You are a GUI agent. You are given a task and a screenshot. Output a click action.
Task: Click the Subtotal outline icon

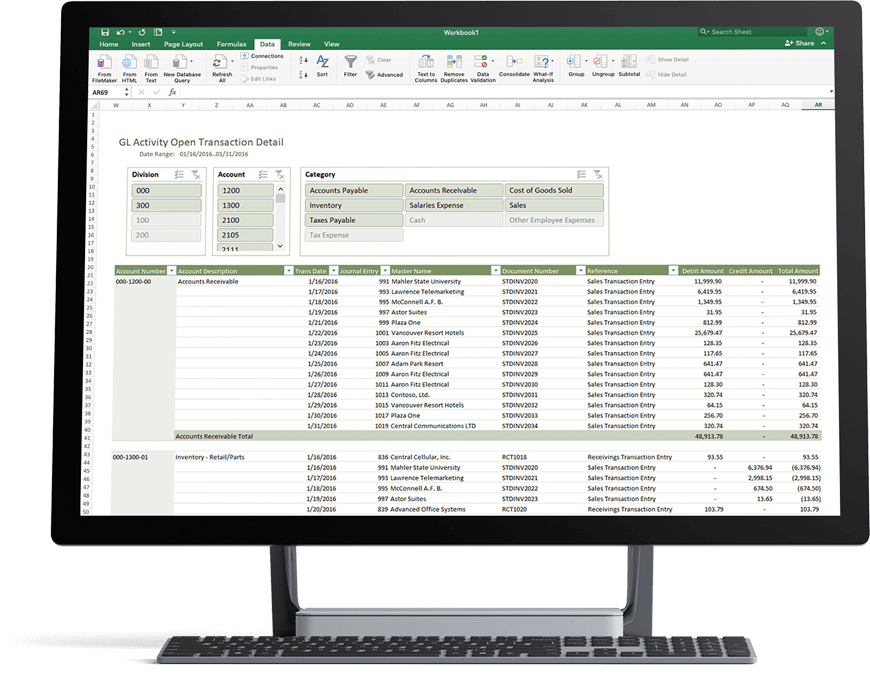coord(630,62)
